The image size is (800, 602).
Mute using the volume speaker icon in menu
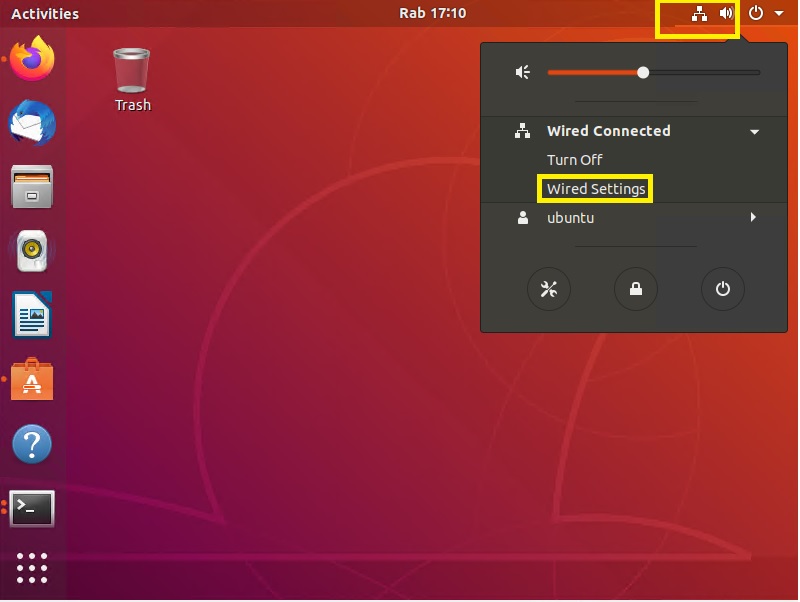click(x=521, y=72)
